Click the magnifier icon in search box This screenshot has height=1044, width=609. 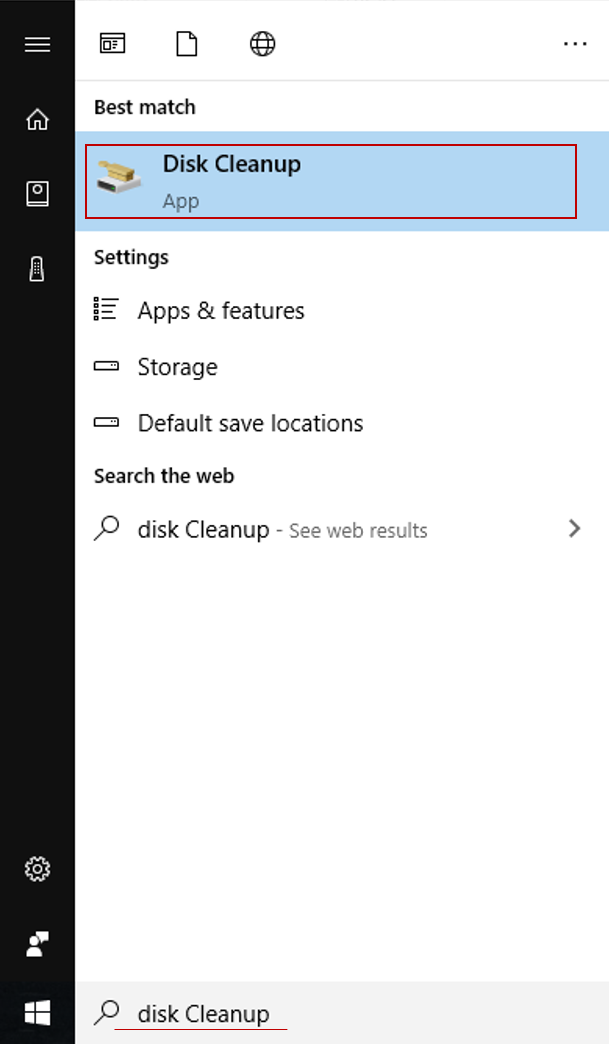[x=106, y=1013]
